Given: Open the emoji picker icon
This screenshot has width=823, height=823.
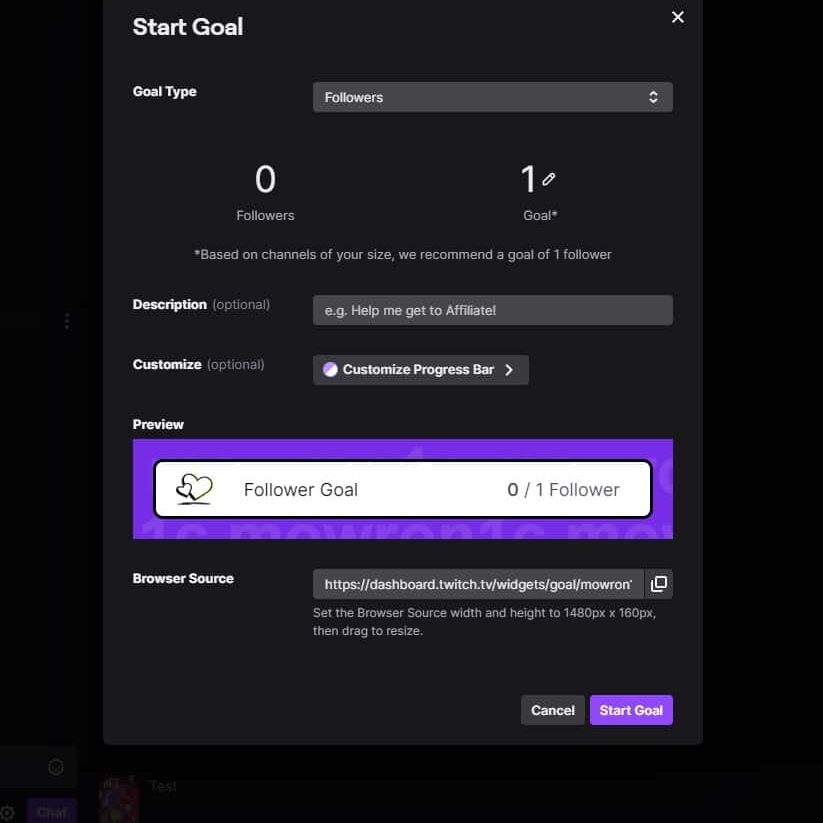Looking at the screenshot, I should (56, 767).
